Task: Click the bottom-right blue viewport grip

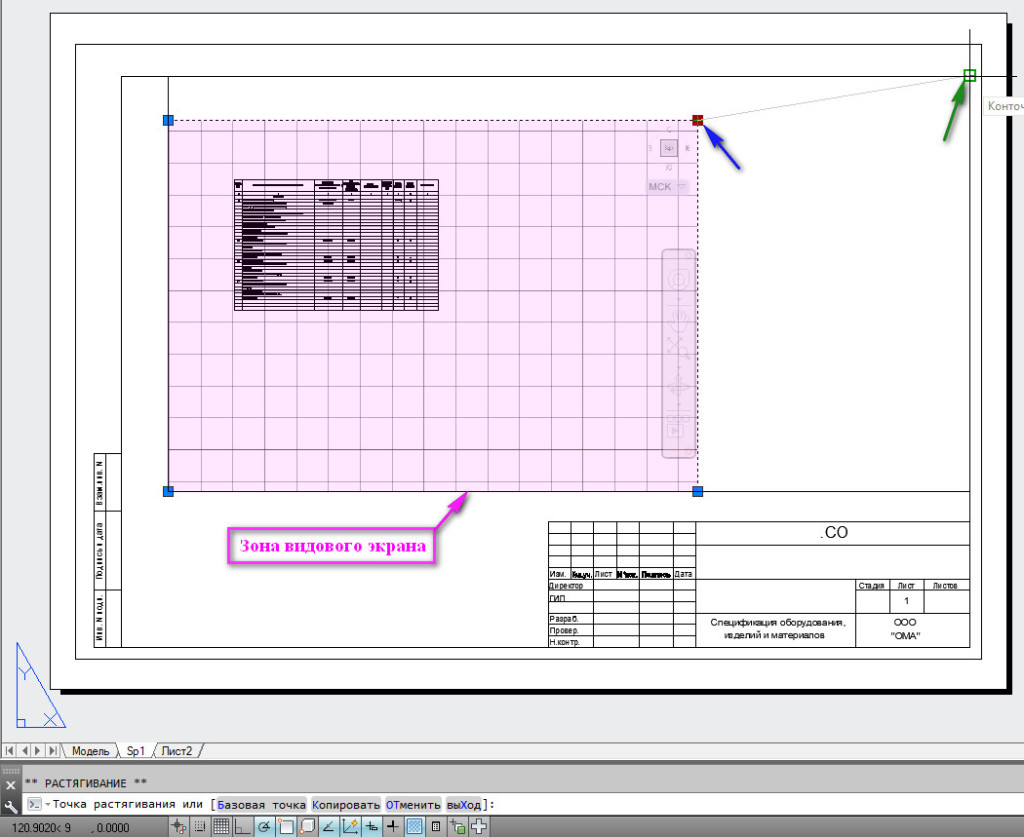Action: coord(698,491)
